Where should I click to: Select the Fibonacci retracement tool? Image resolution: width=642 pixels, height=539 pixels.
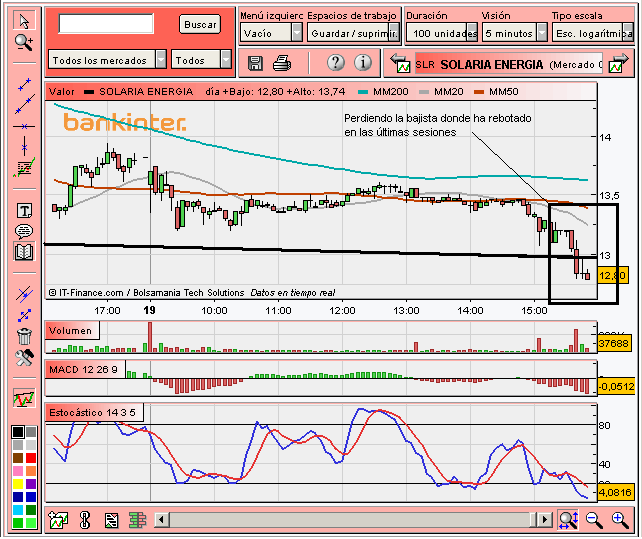[24, 167]
